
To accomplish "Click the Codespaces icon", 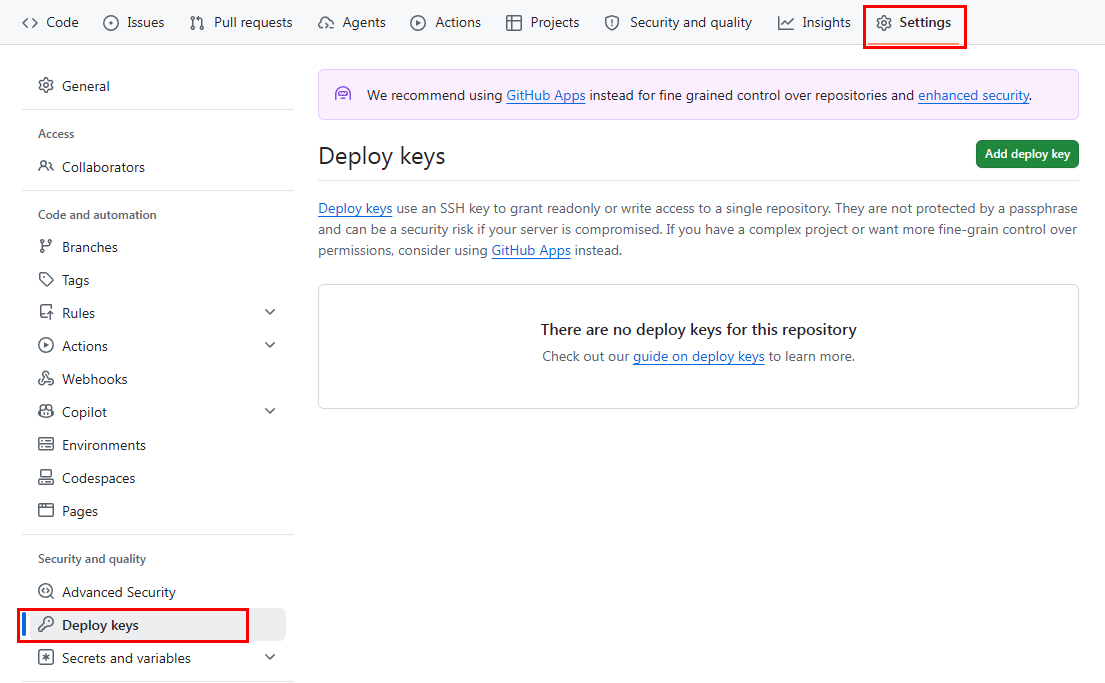I will (x=46, y=477).
